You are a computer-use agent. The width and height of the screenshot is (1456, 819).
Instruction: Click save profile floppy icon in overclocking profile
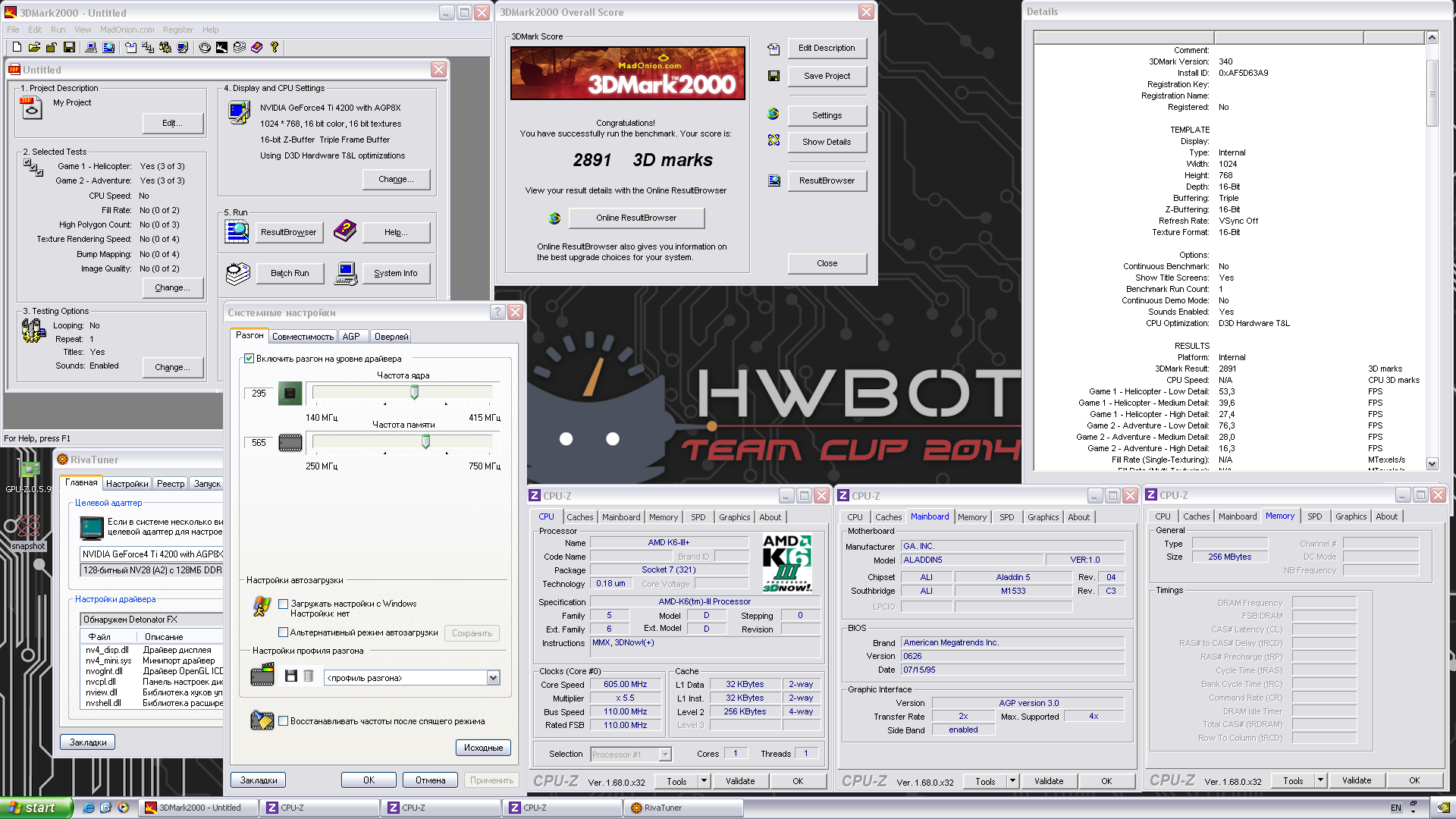coord(290,676)
